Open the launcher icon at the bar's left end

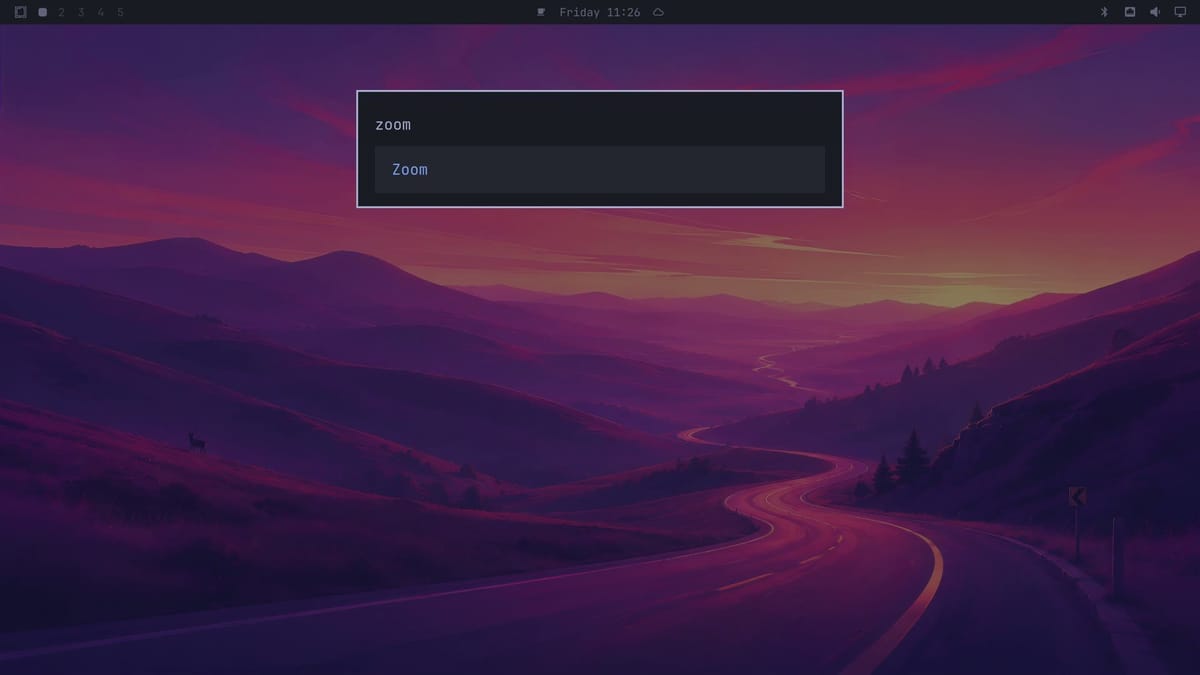click(x=20, y=12)
